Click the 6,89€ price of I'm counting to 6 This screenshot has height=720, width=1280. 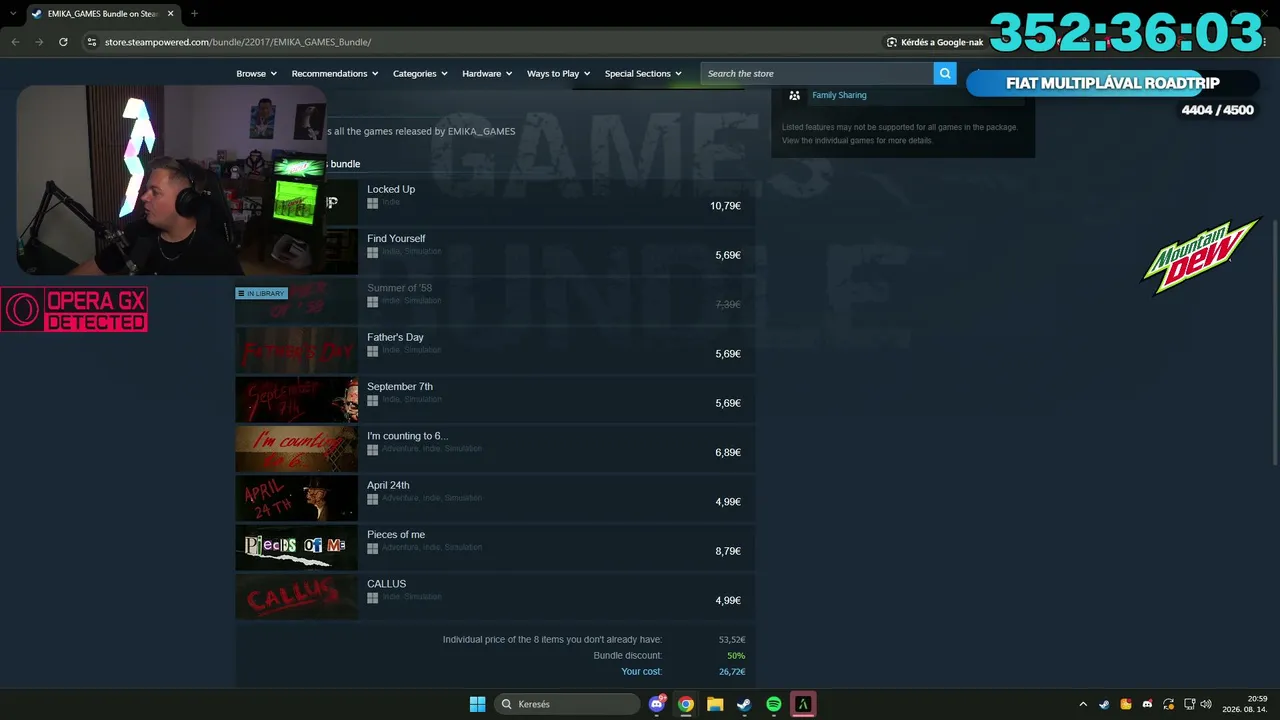pyautogui.click(x=728, y=452)
